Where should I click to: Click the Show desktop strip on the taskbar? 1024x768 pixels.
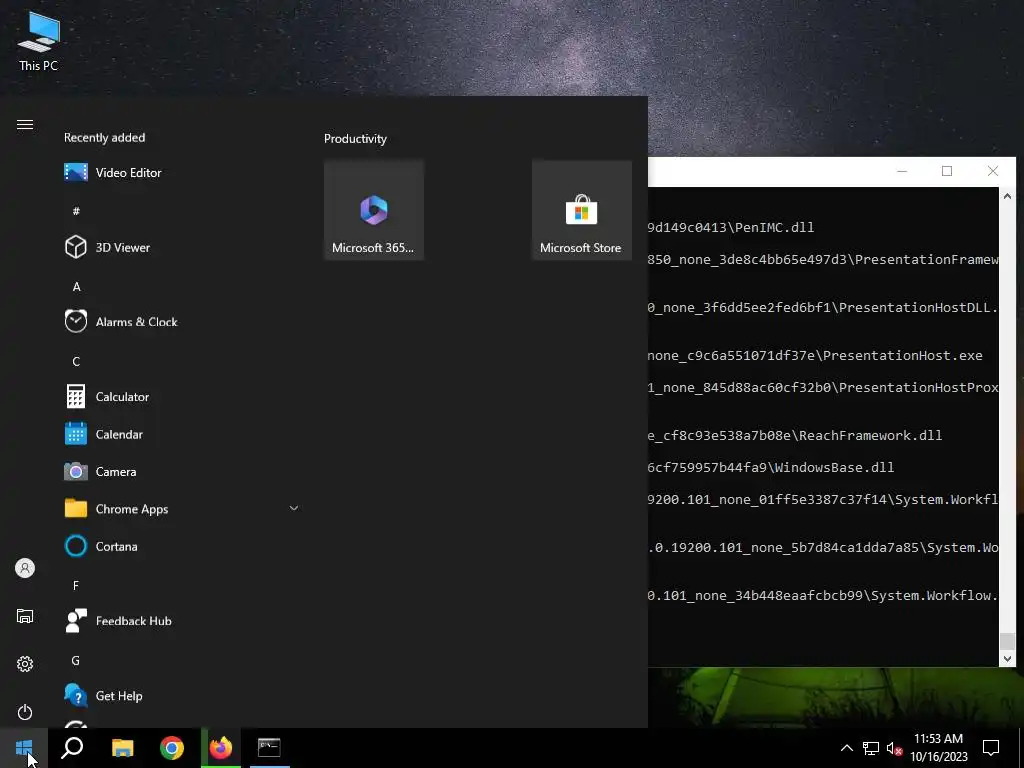coord(1021,748)
